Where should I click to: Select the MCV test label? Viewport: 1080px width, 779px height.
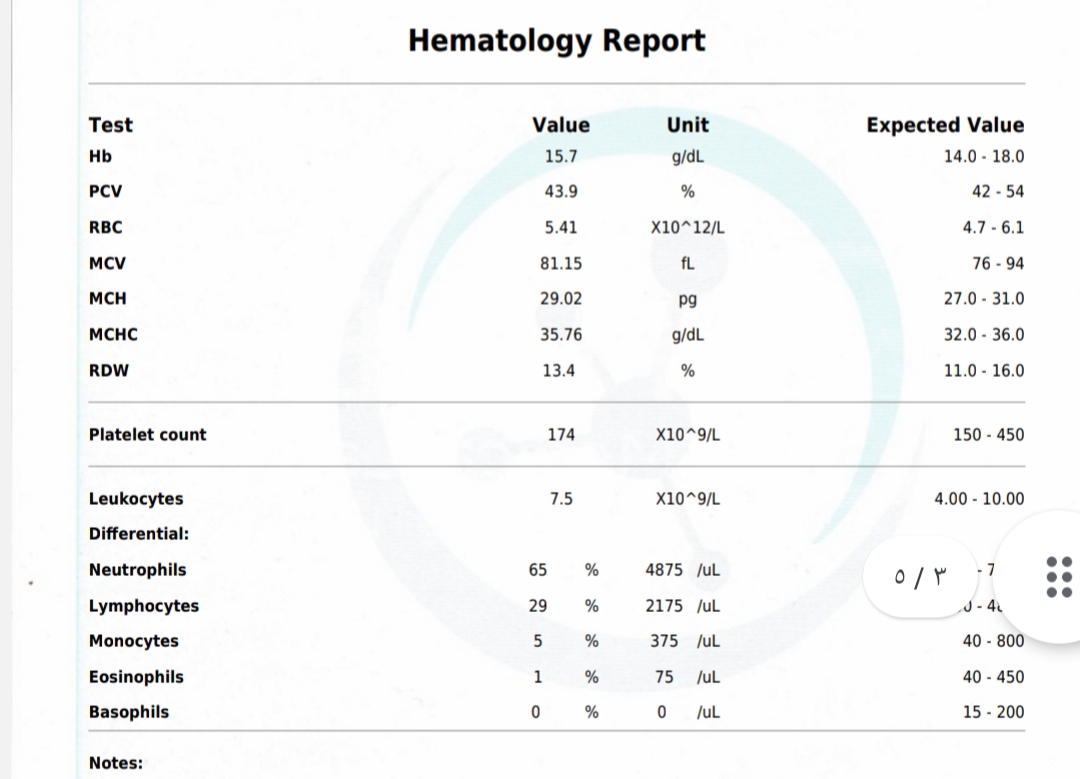(107, 263)
